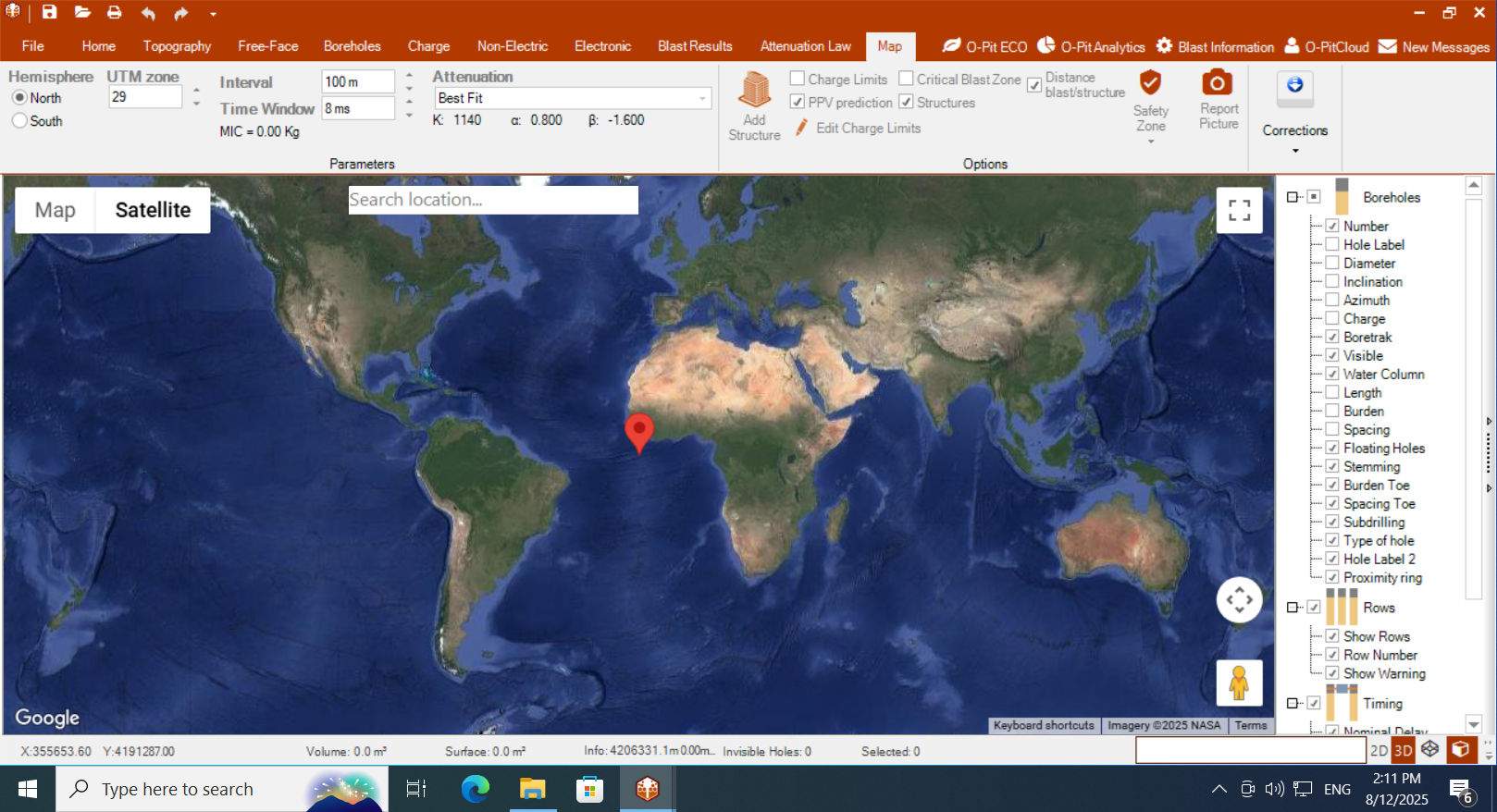1497x812 pixels.
Task: Click the map camera pan control
Action: point(1239,600)
